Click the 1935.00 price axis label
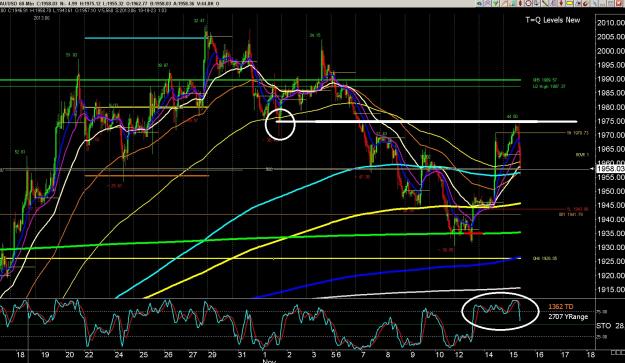 coord(611,233)
